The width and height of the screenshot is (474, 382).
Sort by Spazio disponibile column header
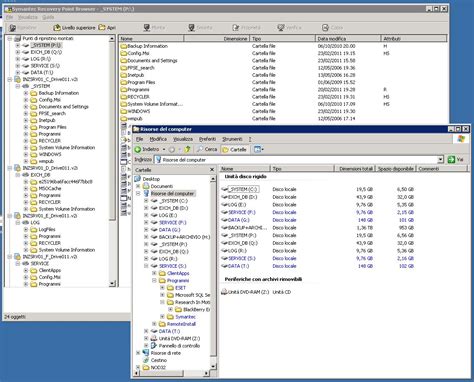coord(396,169)
